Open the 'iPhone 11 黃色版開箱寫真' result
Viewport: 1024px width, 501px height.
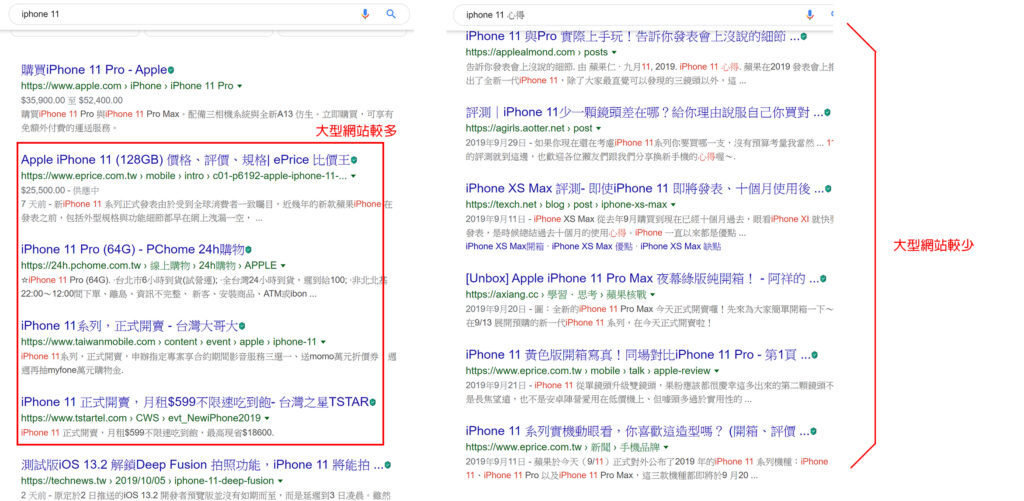[638, 355]
